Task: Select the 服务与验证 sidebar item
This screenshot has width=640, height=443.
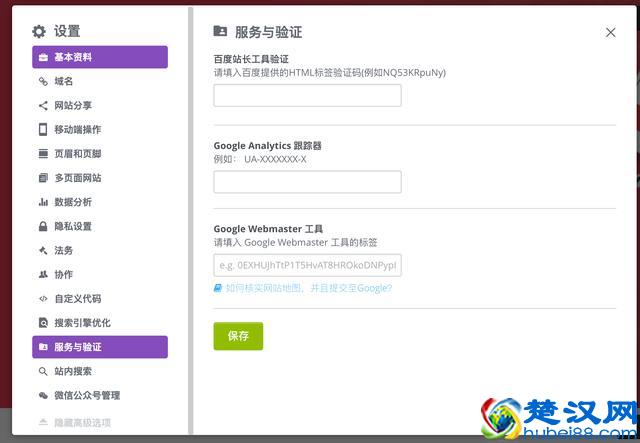Action: (x=100, y=347)
